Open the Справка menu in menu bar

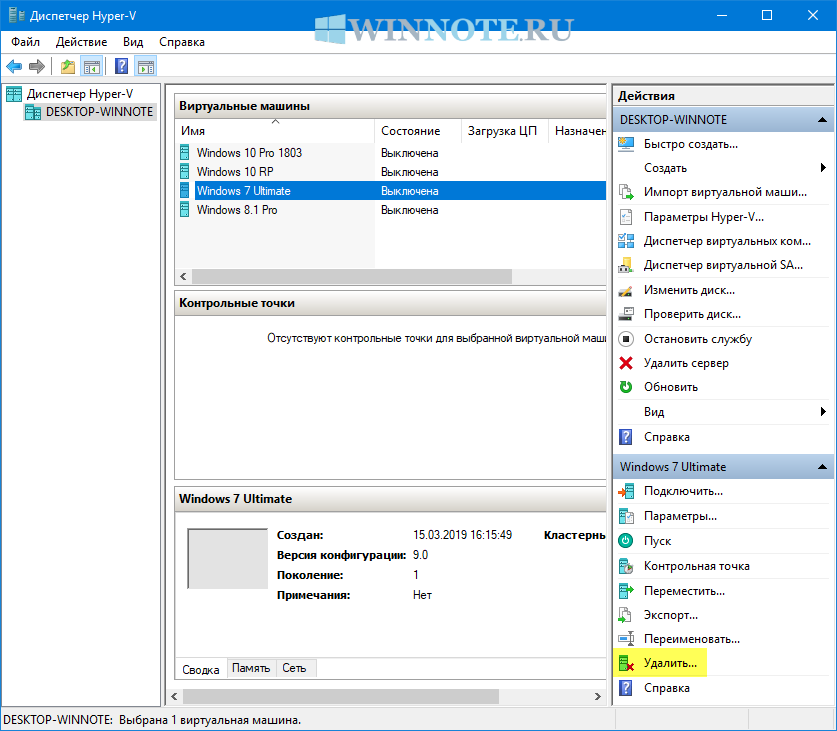[x=181, y=42]
